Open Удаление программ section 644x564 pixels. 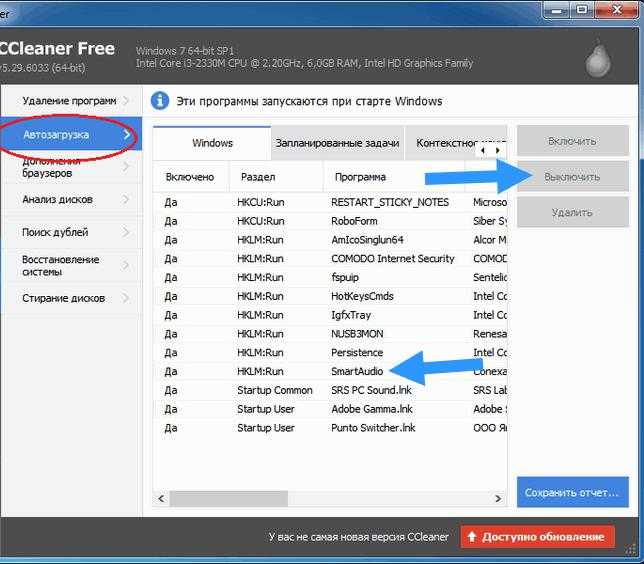(71, 101)
